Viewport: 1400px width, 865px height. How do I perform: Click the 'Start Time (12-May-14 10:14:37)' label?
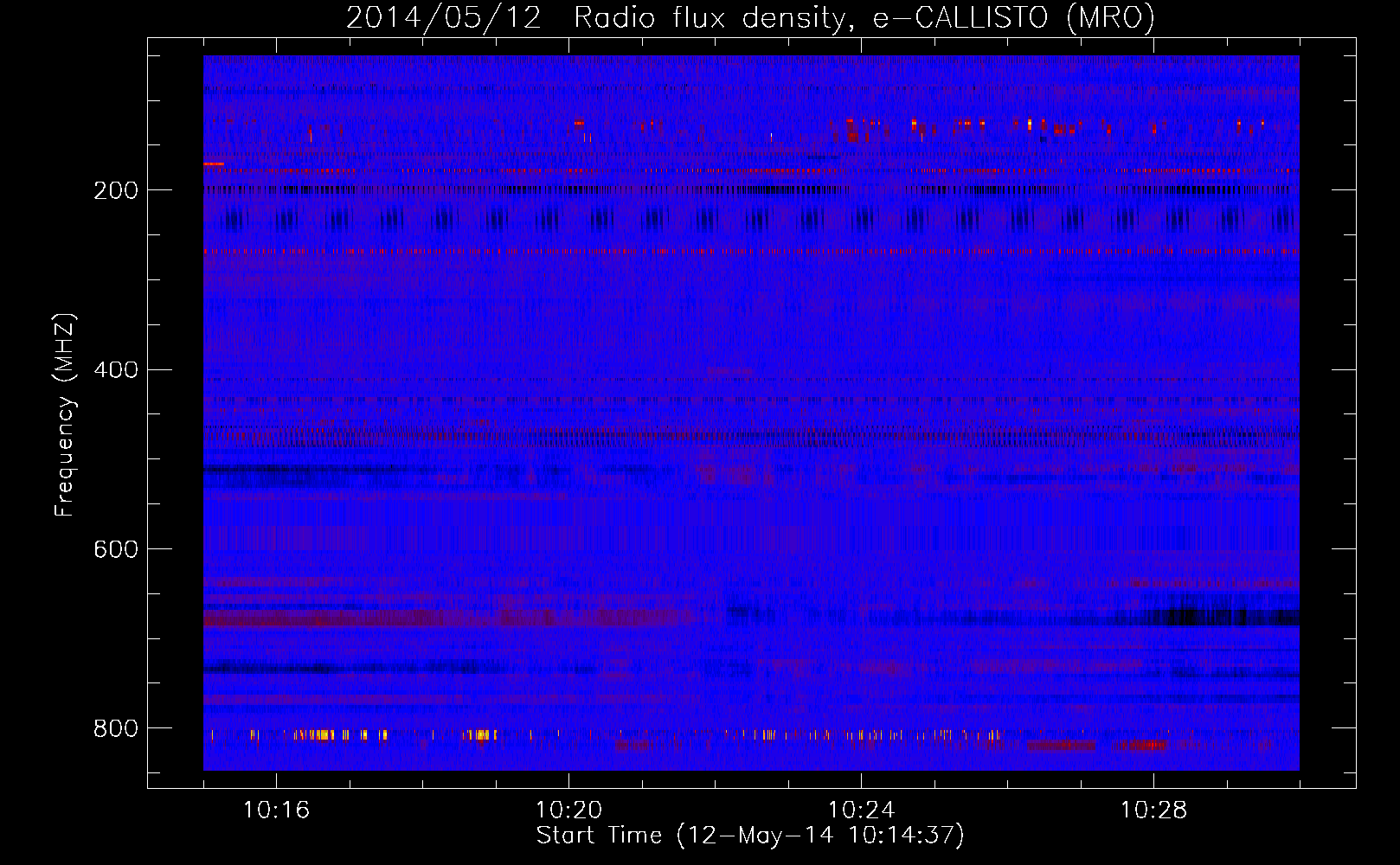pos(750,836)
